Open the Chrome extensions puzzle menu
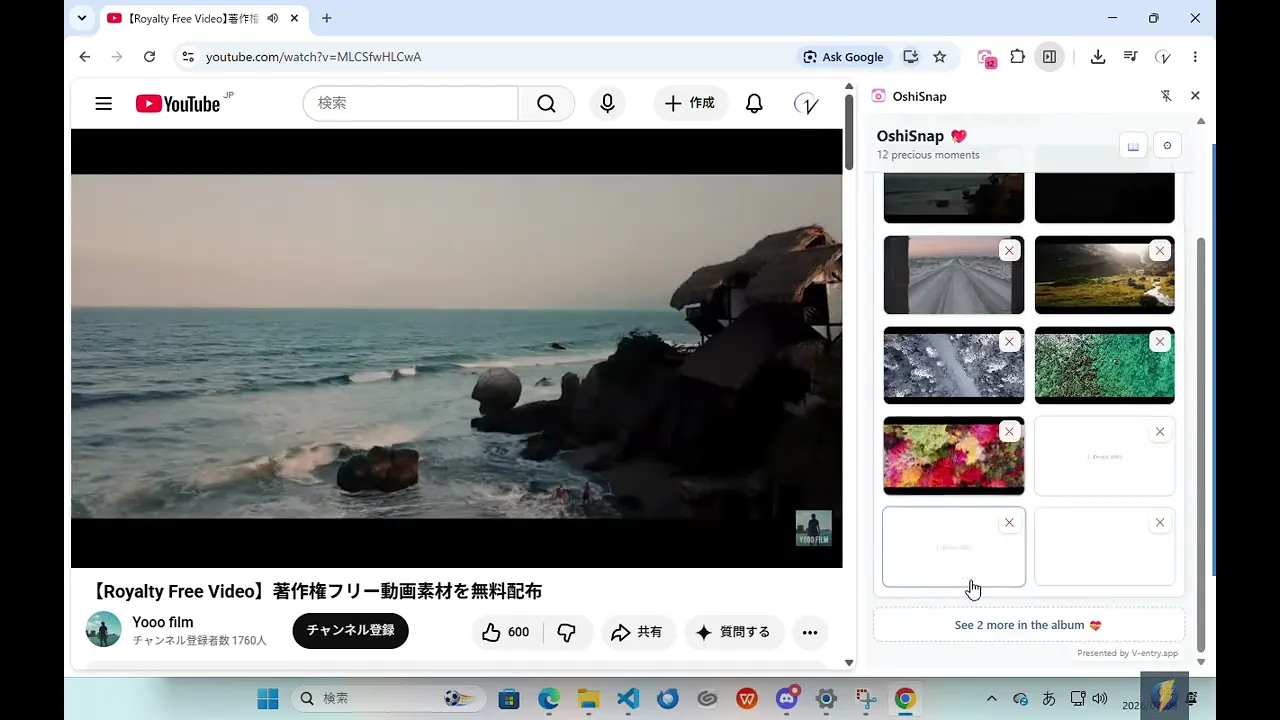The height and width of the screenshot is (720, 1280). tap(1017, 57)
